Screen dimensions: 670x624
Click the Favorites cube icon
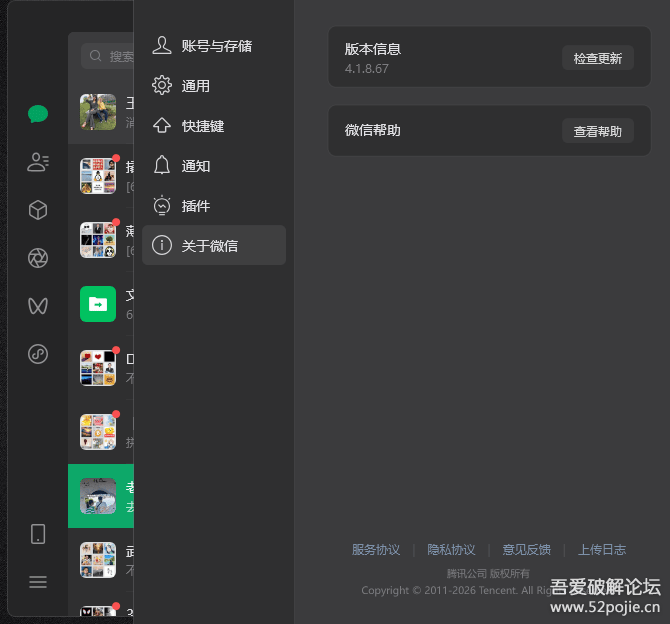pyautogui.click(x=38, y=210)
